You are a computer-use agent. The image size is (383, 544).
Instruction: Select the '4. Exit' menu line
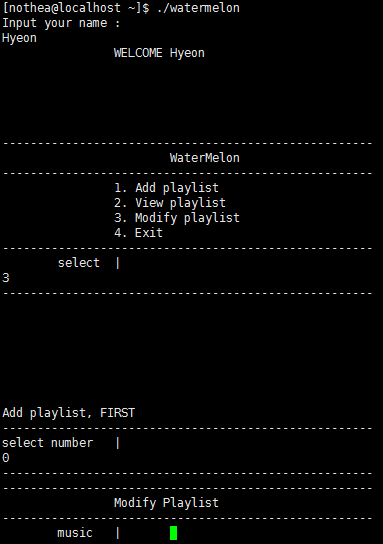[x=138, y=233]
